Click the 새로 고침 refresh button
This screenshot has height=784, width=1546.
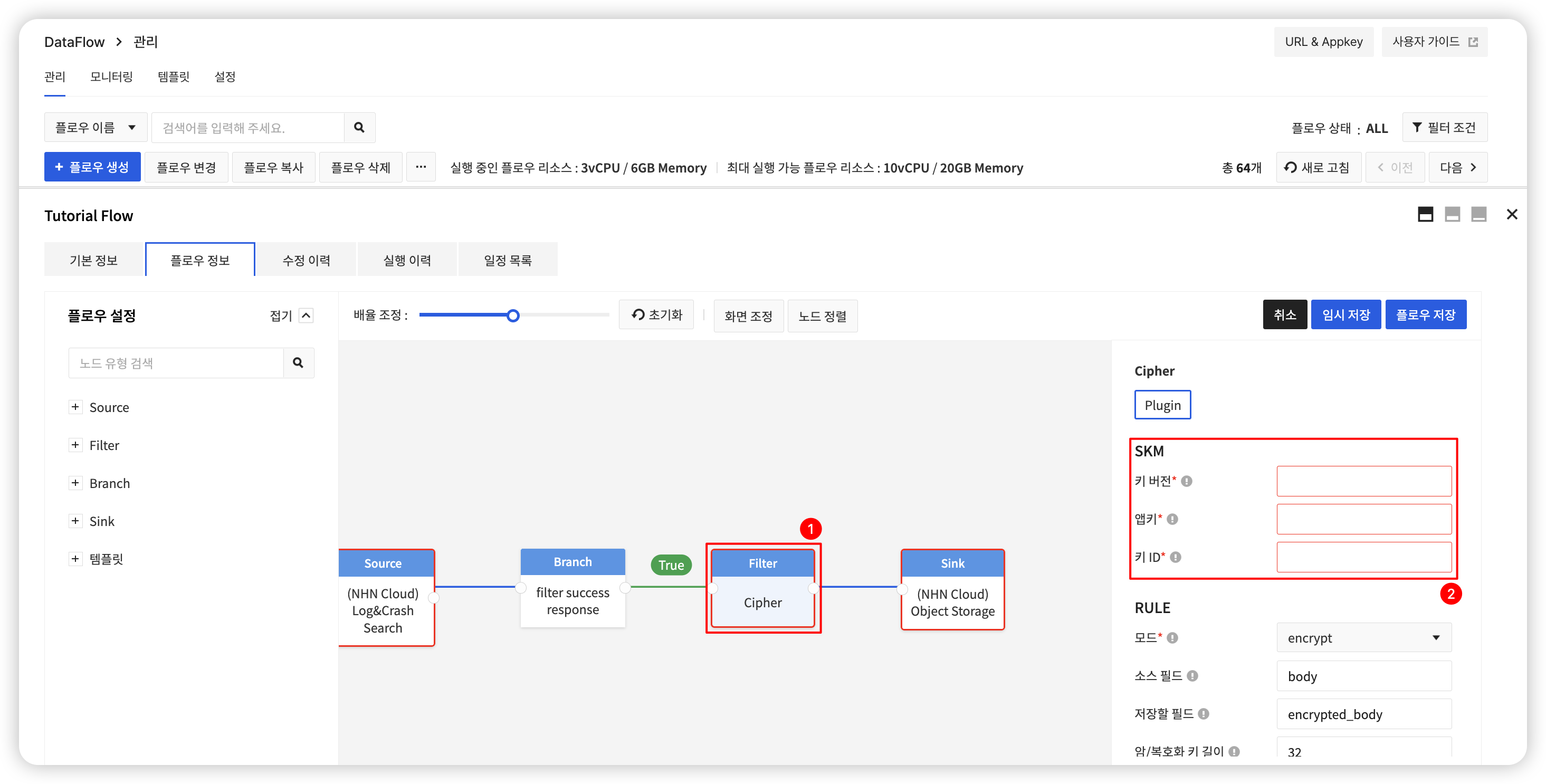[1318, 167]
